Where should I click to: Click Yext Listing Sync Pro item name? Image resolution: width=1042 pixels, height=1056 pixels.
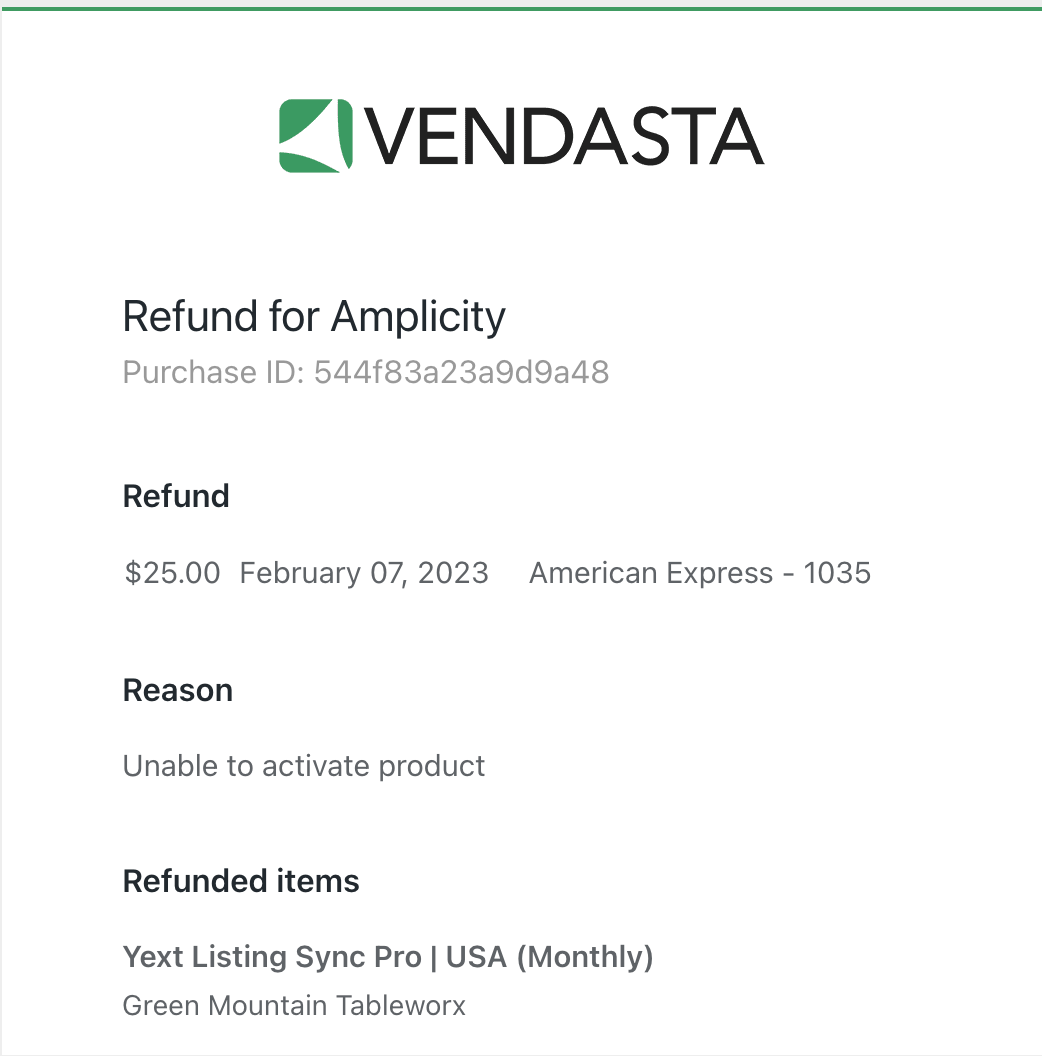point(272,957)
